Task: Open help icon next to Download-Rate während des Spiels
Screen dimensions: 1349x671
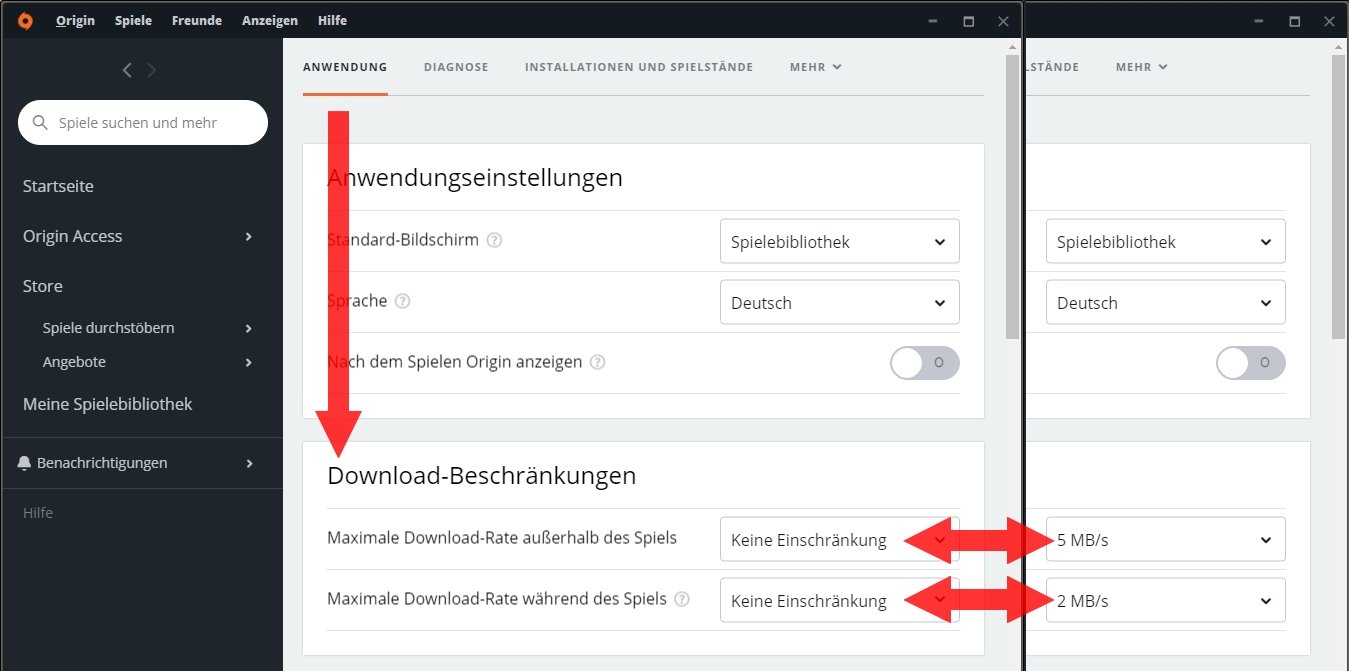Action: (x=682, y=600)
